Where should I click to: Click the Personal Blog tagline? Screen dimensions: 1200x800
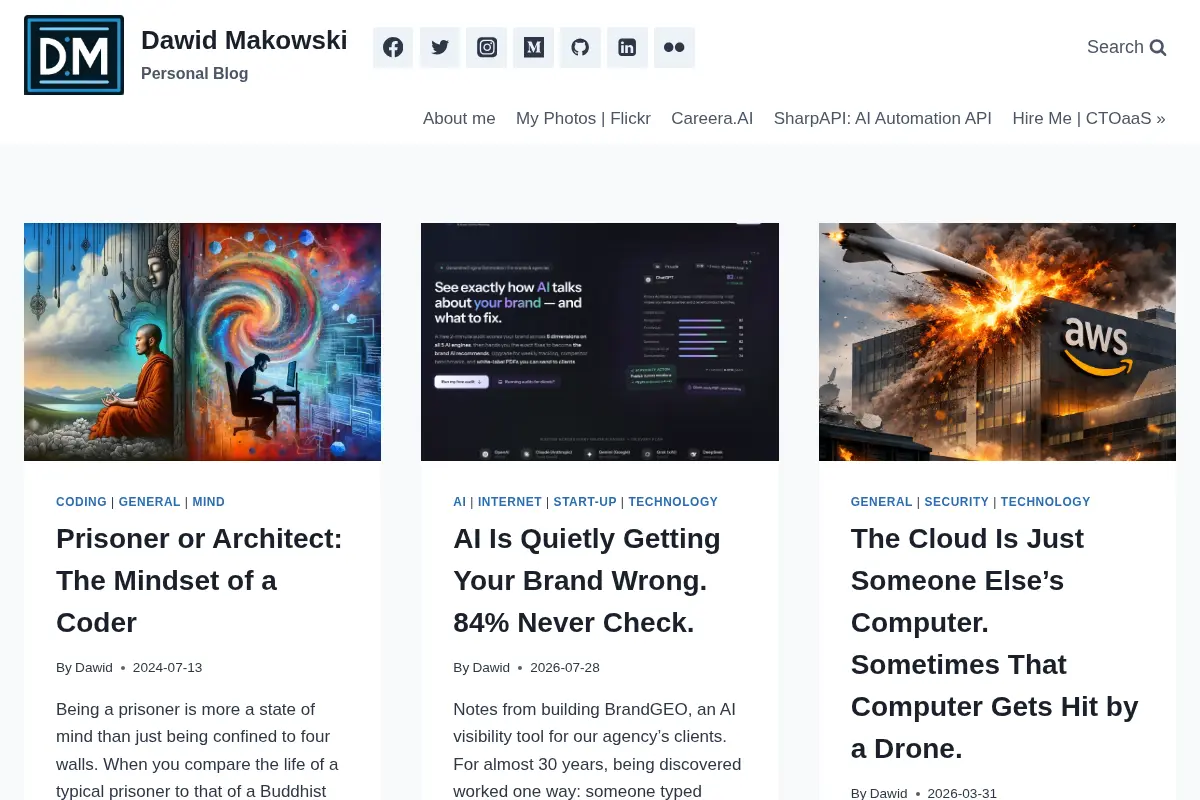pos(195,73)
